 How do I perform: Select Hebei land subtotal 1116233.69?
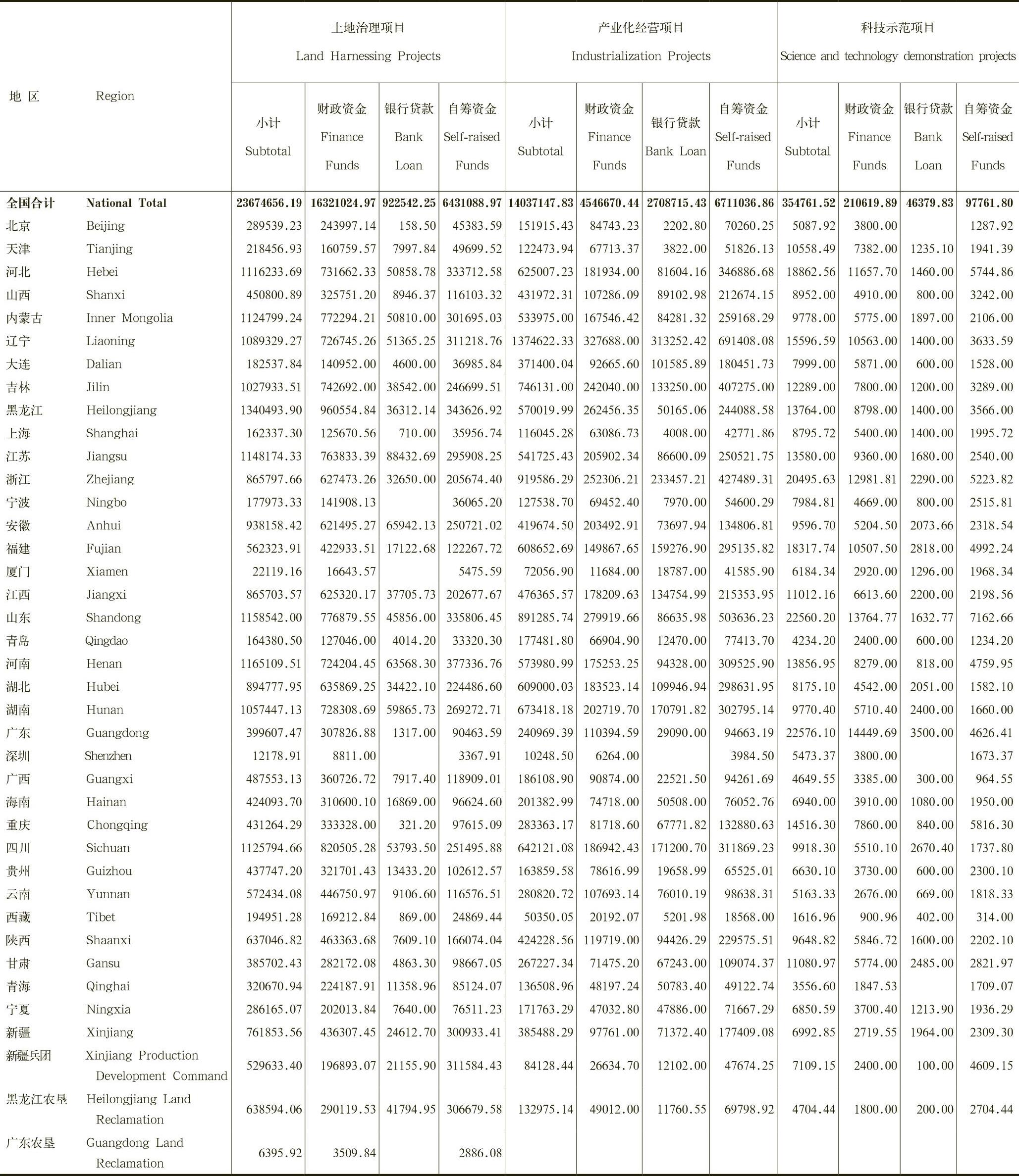coord(271,272)
